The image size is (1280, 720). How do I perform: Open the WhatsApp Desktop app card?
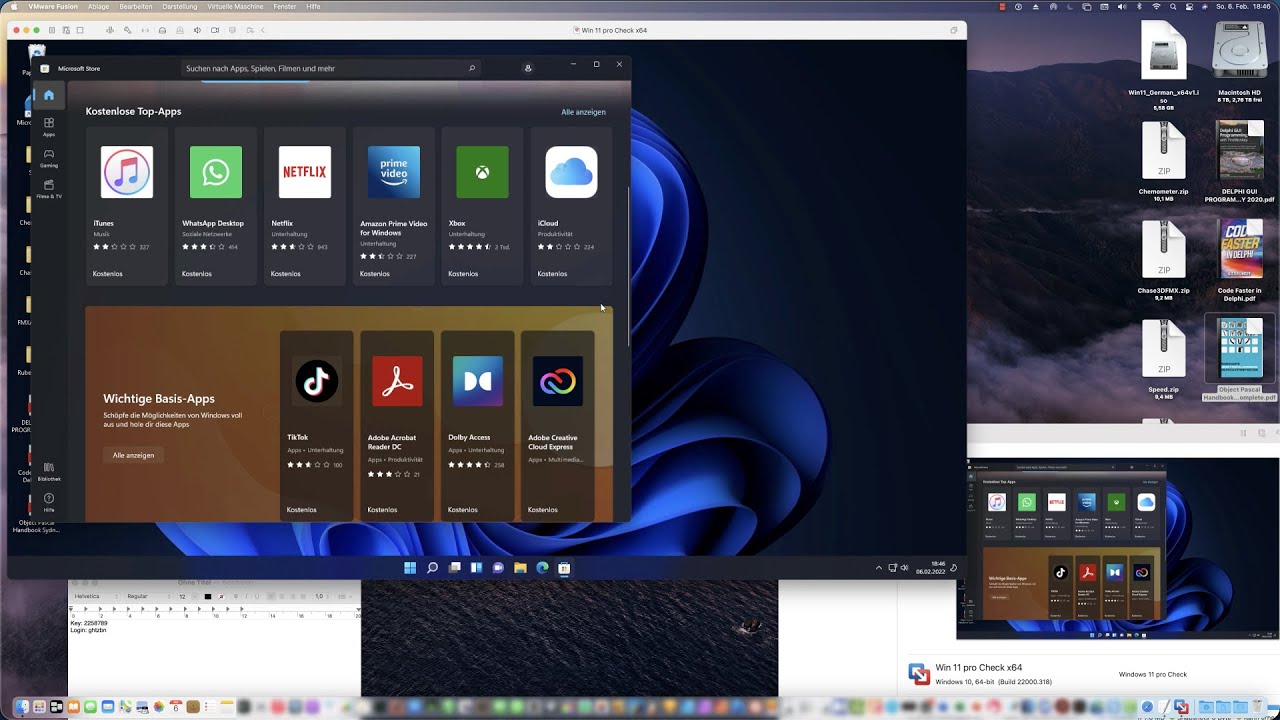(216, 206)
